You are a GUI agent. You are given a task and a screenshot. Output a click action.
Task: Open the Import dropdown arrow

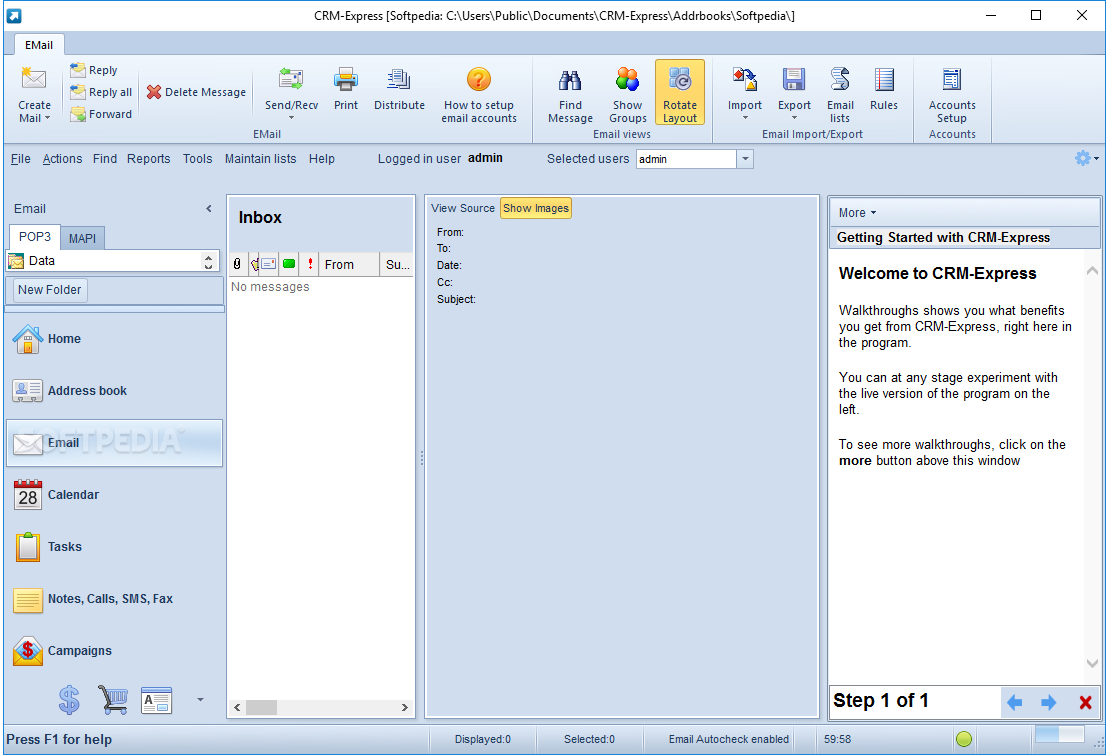tap(745, 118)
